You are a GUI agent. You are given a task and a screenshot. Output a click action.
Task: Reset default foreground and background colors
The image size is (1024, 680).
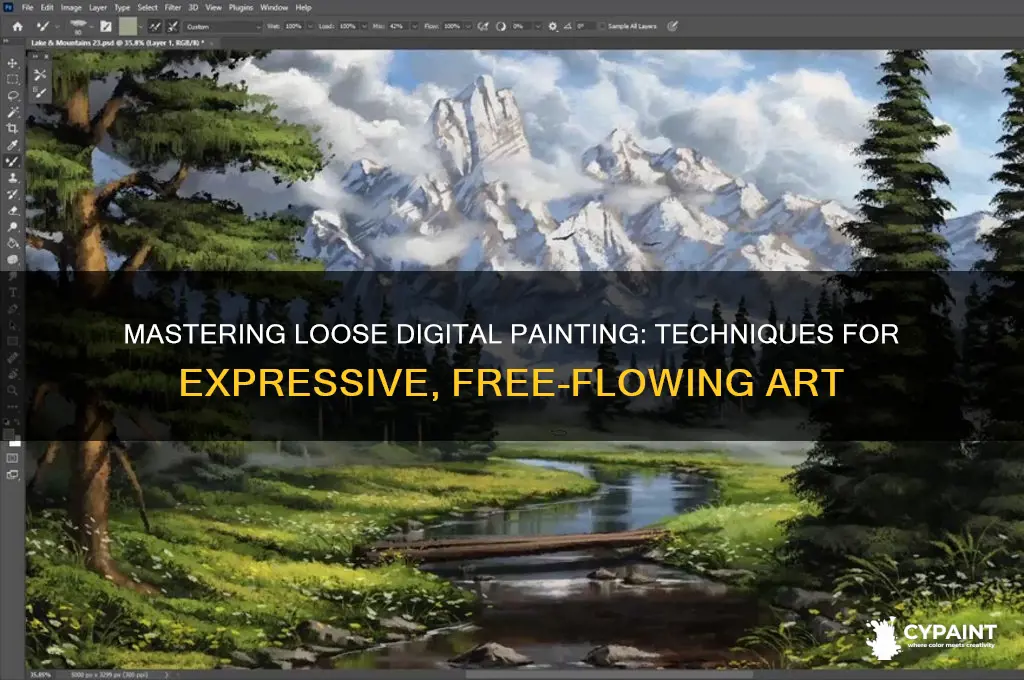coord(7,422)
